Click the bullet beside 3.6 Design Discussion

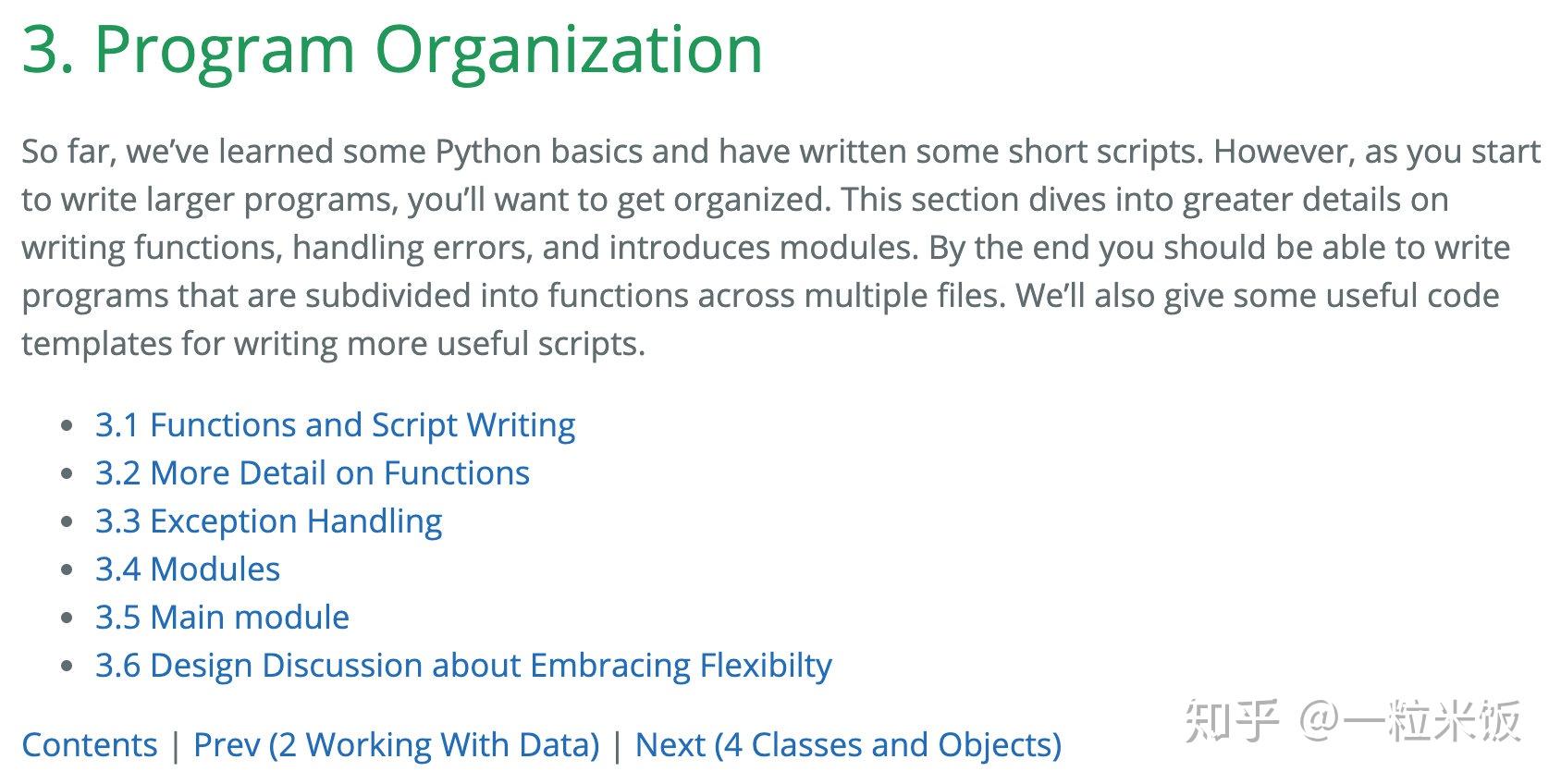[x=66, y=667]
